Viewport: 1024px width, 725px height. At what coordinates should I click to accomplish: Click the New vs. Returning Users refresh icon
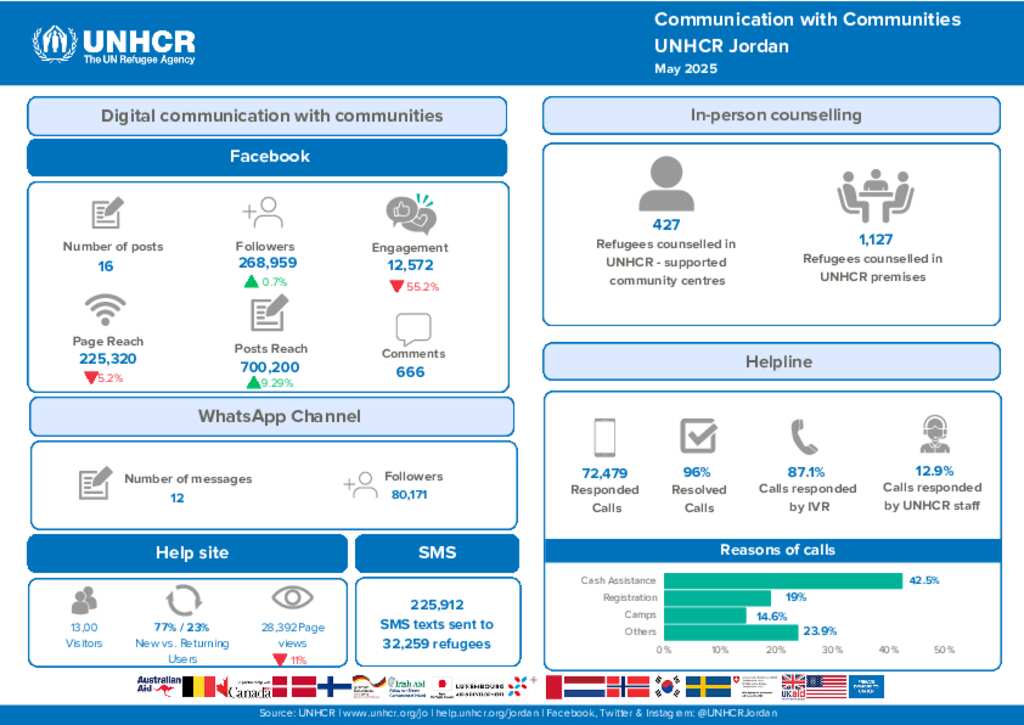(x=184, y=600)
